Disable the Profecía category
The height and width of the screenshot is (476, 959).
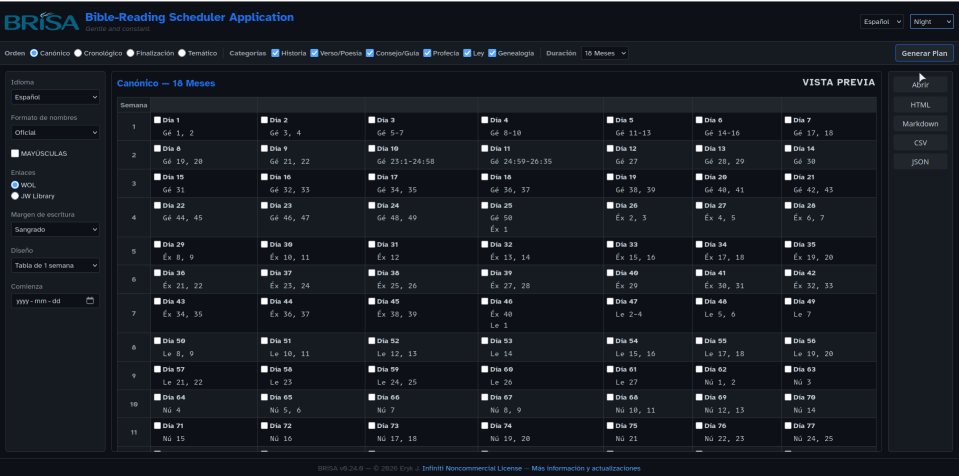pyautogui.click(x=427, y=53)
